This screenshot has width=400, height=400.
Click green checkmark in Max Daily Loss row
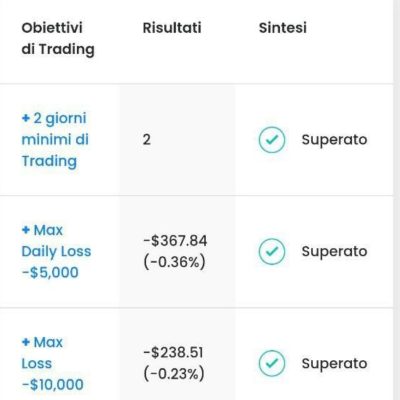272,252
